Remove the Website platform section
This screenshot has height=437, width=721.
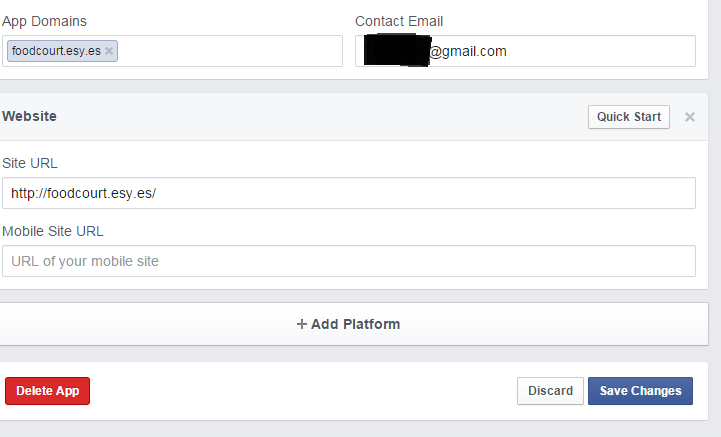(689, 117)
